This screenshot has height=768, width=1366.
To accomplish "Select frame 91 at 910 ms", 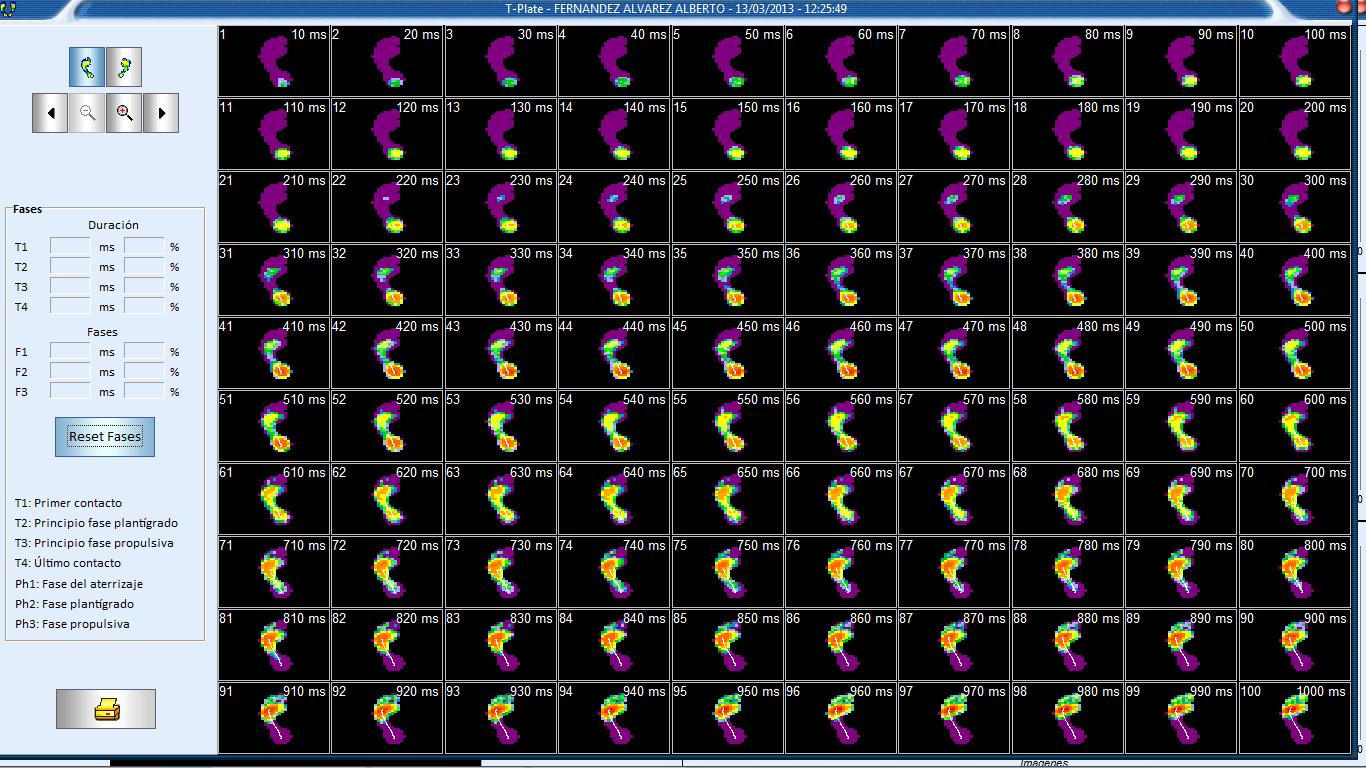I will point(274,718).
